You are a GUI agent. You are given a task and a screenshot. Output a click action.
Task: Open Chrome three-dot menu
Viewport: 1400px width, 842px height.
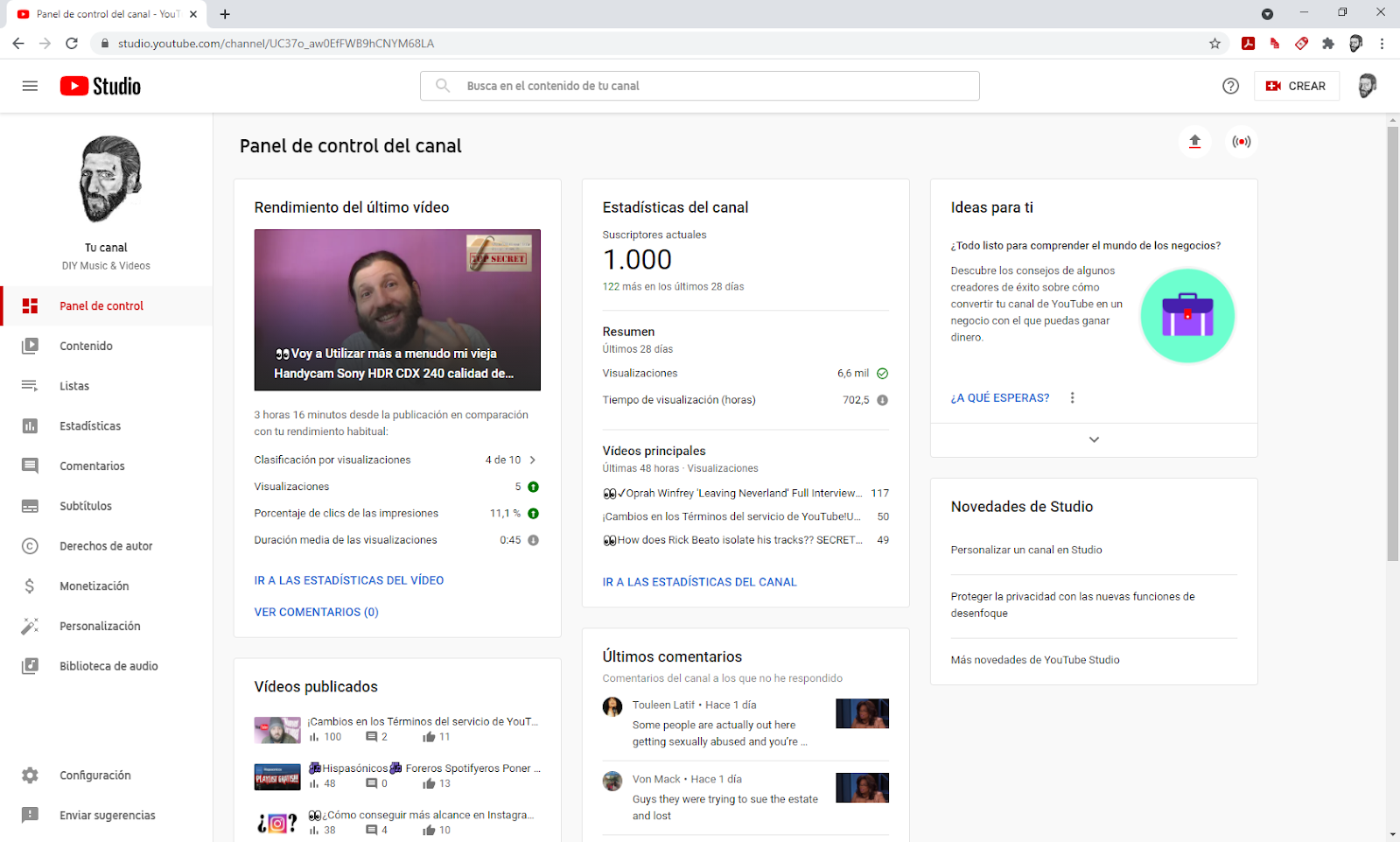click(x=1382, y=44)
